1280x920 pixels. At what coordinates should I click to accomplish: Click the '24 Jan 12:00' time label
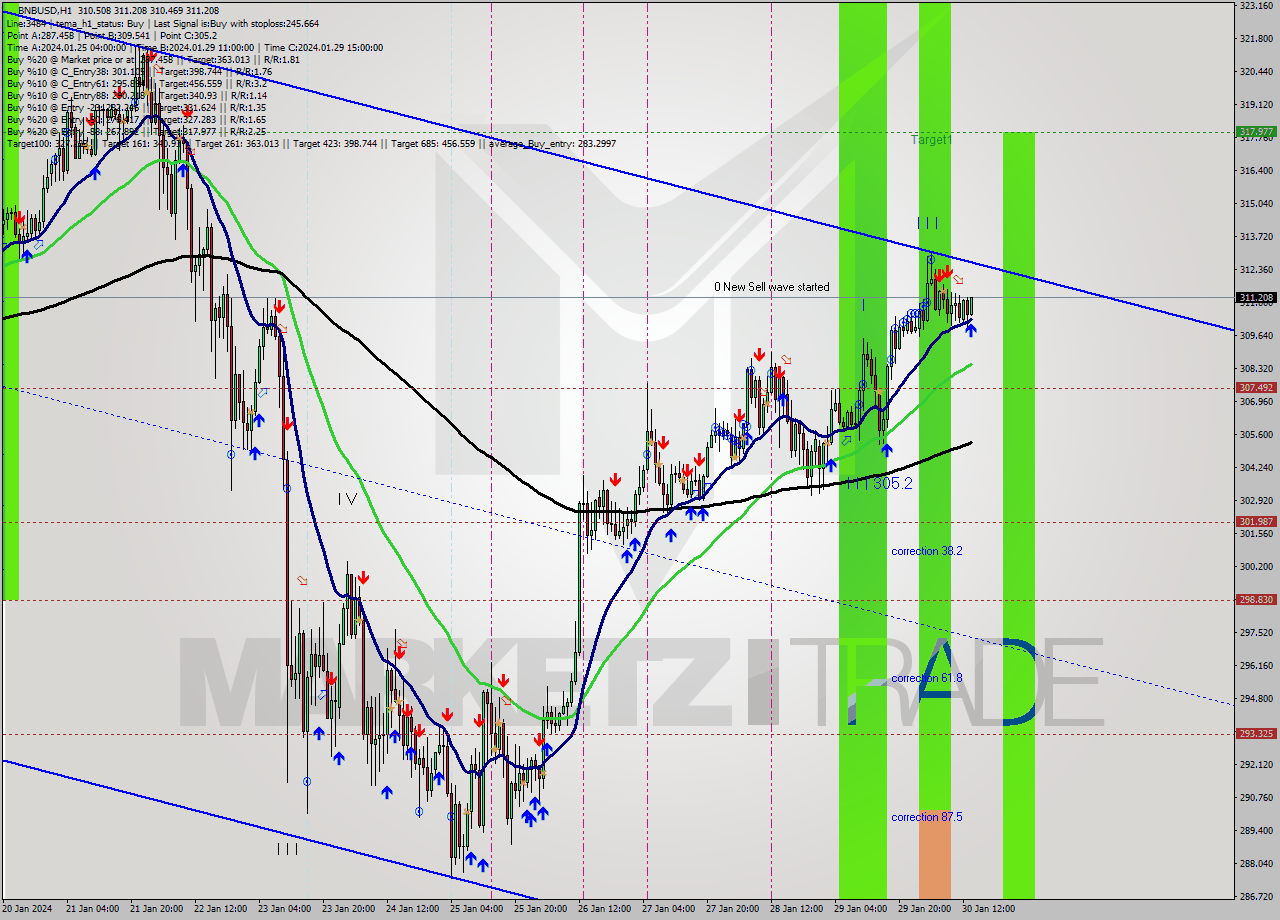[414, 909]
